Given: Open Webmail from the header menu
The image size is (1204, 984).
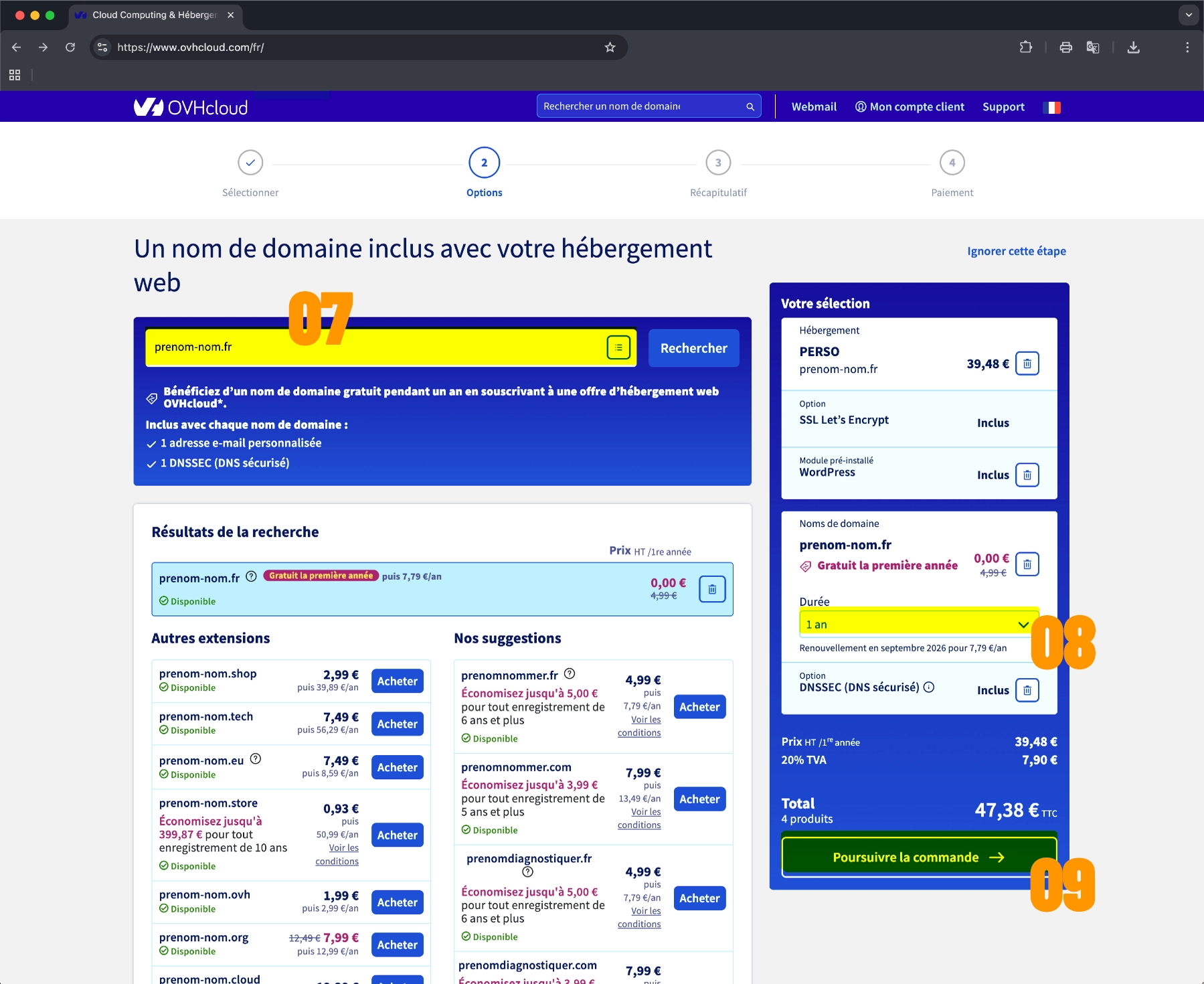Looking at the screenshot, I should (813, 107).
